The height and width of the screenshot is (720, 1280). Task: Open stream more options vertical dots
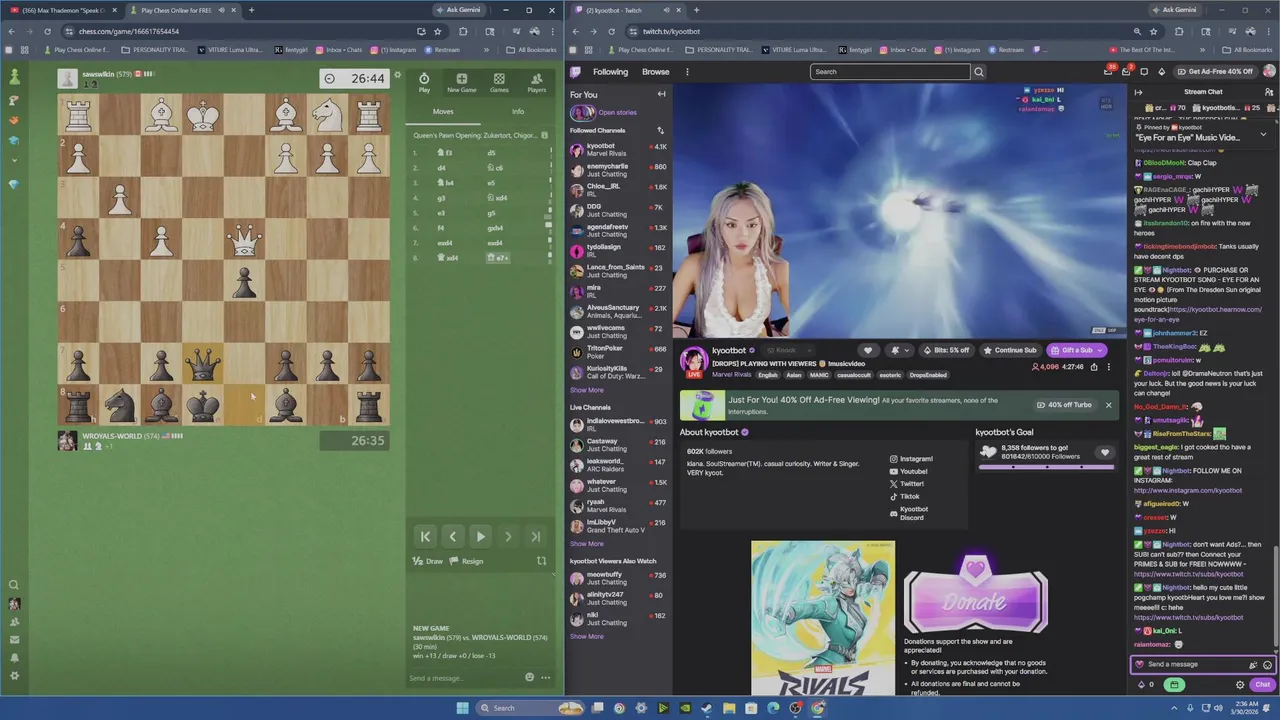click(x=1108, y=367)
